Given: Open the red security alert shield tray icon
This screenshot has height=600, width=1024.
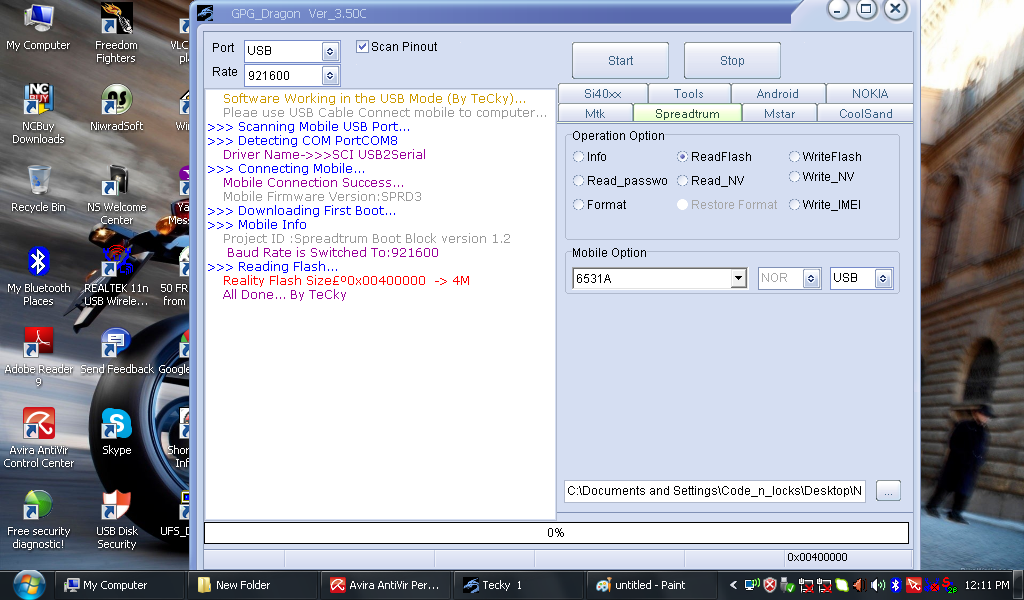Looking at the screenshot, I should (771, 585).
